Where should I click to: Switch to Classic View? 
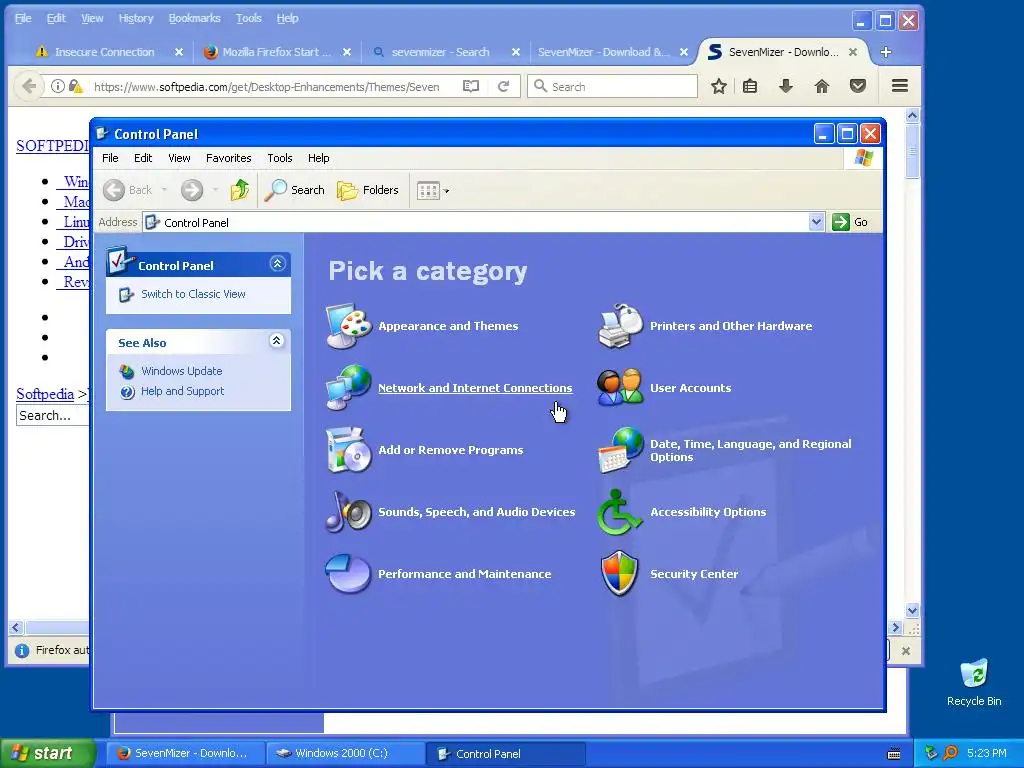point(193,294)
